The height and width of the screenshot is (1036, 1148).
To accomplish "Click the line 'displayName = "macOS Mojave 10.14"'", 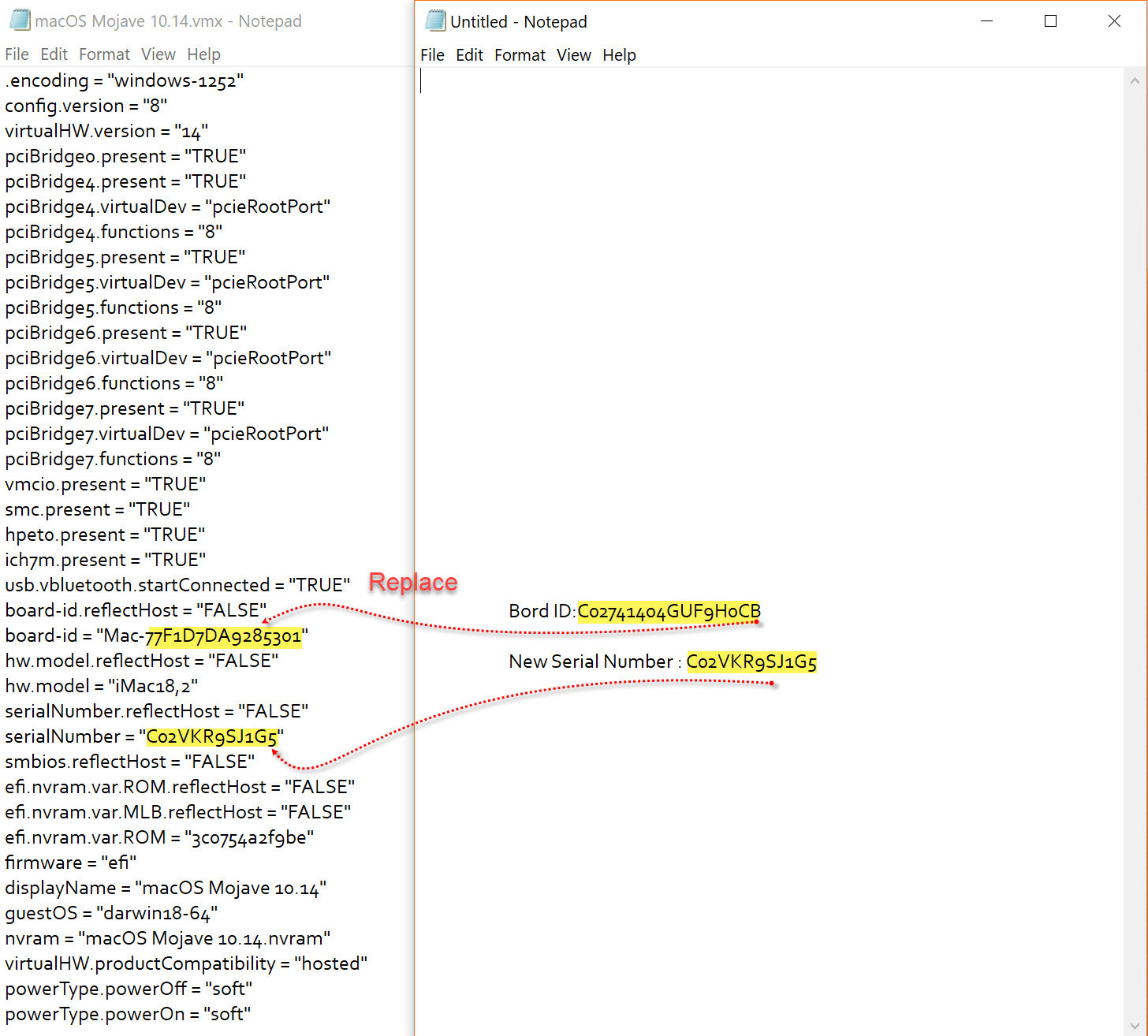I will coord(166,888).
